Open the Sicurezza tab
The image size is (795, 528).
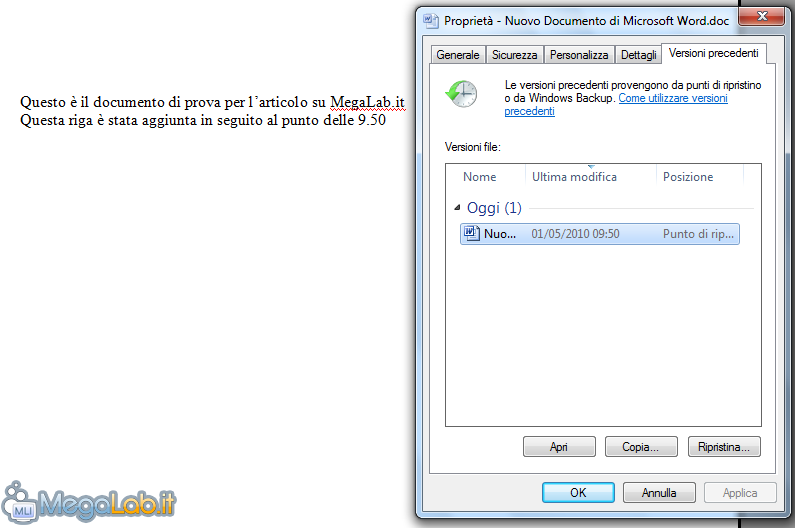(514, 55)
